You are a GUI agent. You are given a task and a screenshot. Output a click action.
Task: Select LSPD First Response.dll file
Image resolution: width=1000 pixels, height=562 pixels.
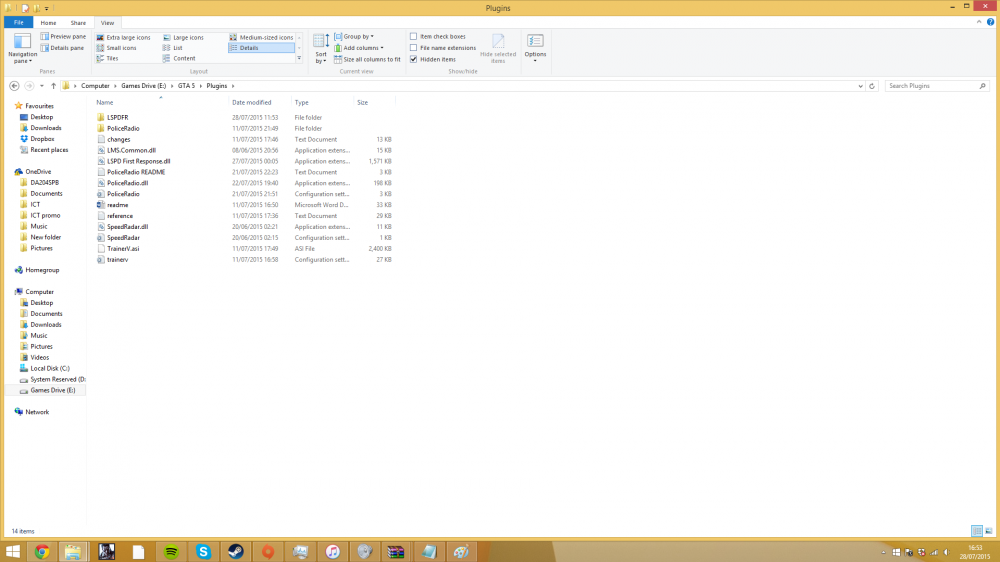coord(138,161)
